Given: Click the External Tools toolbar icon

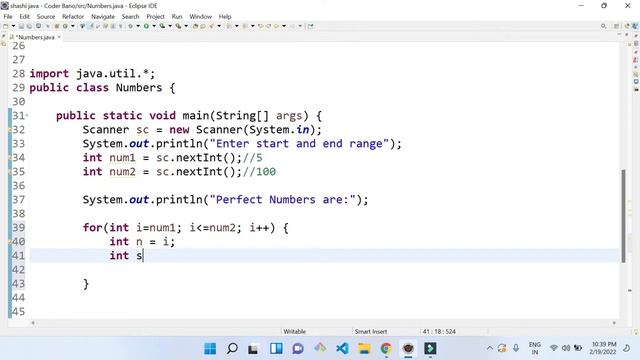Looking at the screenshot, I should tap(178, 26).
